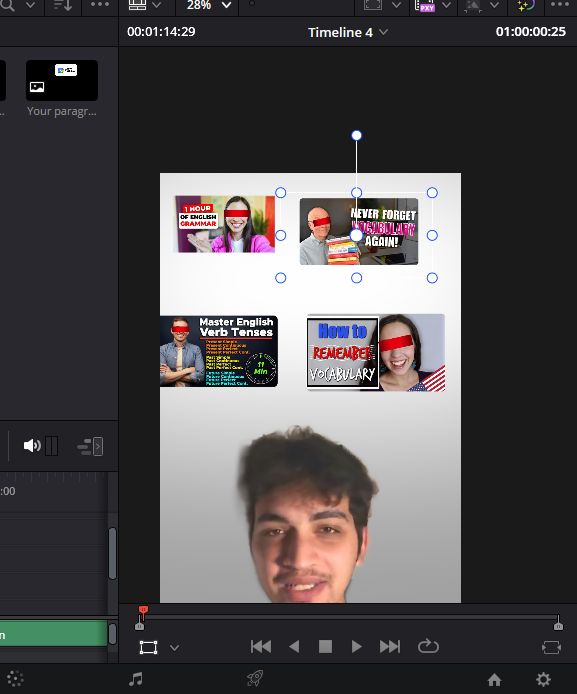Image resolution: width=577 pixels, height=694 pixels.
Task: Open media pool three-dot options menu
Action: coord(100,4)
